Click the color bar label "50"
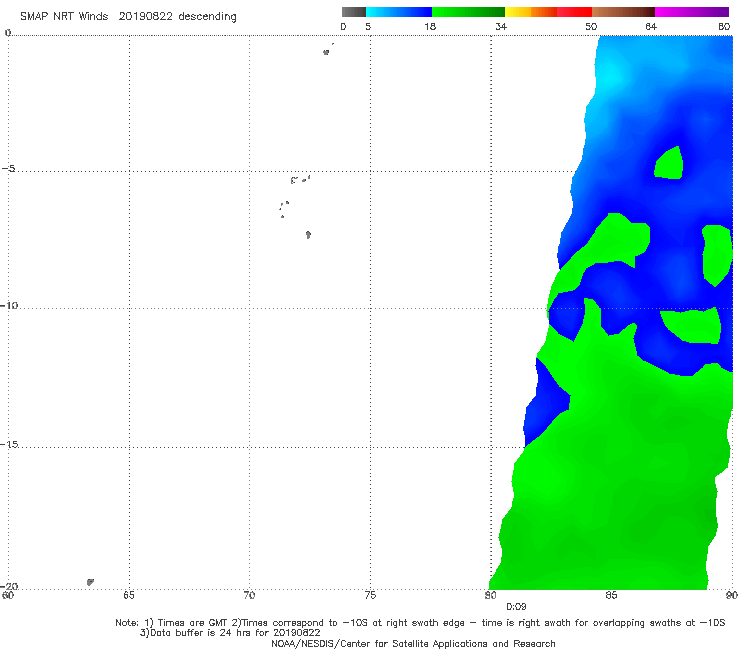 pos(591,27)
